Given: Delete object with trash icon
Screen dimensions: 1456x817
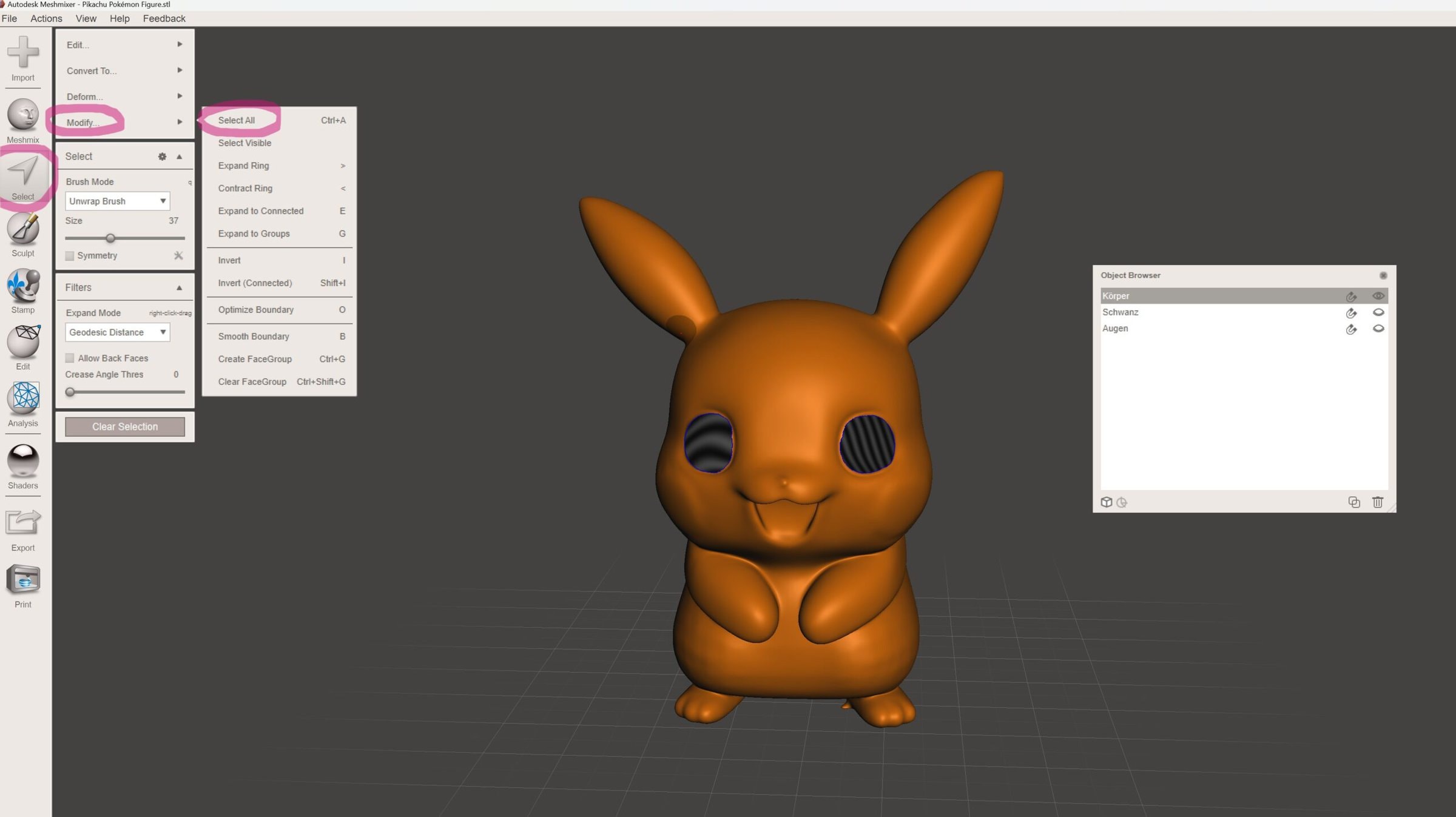Looking at the screenshot, I should 1377,502.
